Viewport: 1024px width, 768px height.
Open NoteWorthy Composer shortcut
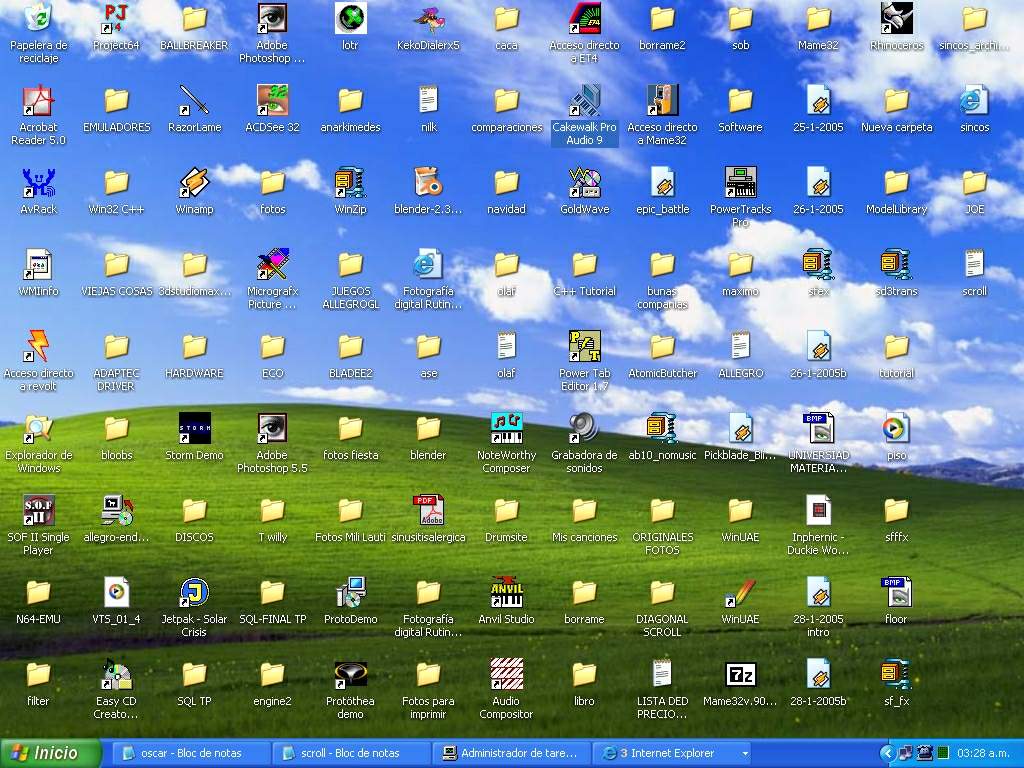pyautogui.click(x=506, y=429)
